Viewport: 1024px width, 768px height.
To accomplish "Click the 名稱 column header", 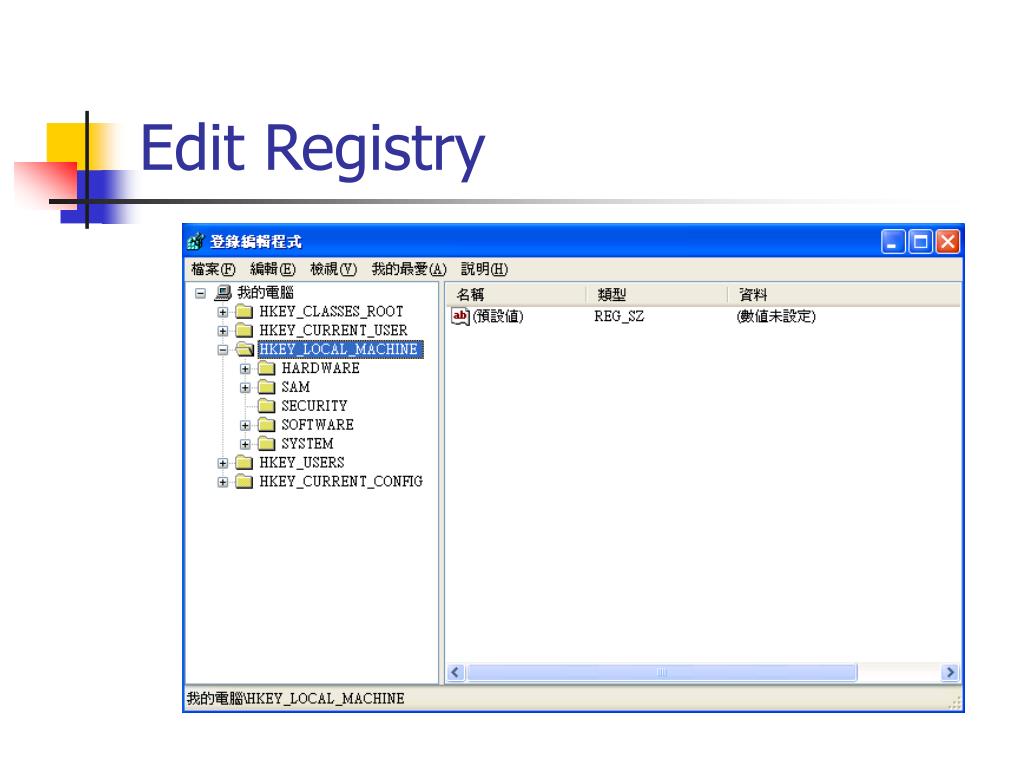I will [516, 295].
